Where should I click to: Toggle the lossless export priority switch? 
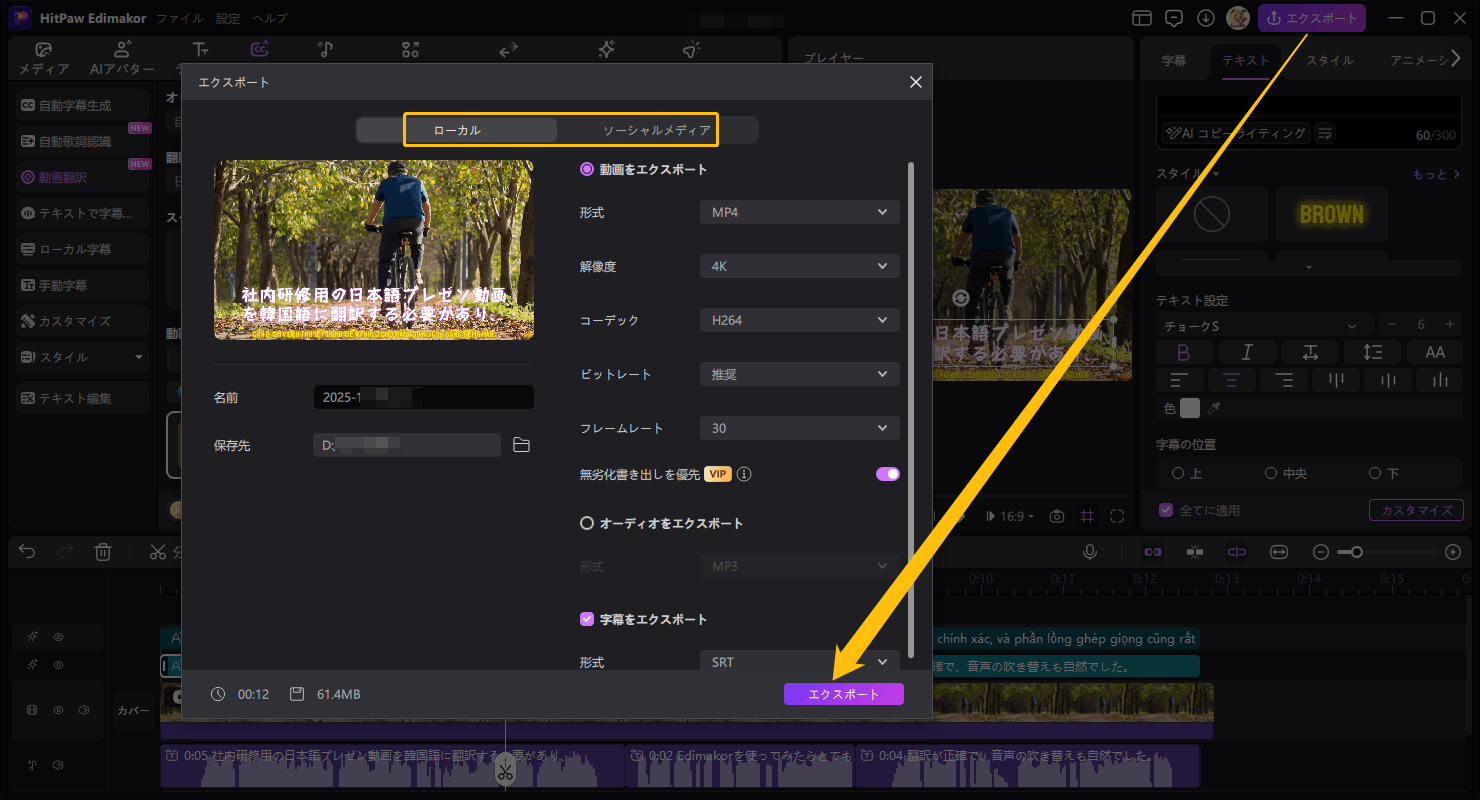tap(887, 474)
